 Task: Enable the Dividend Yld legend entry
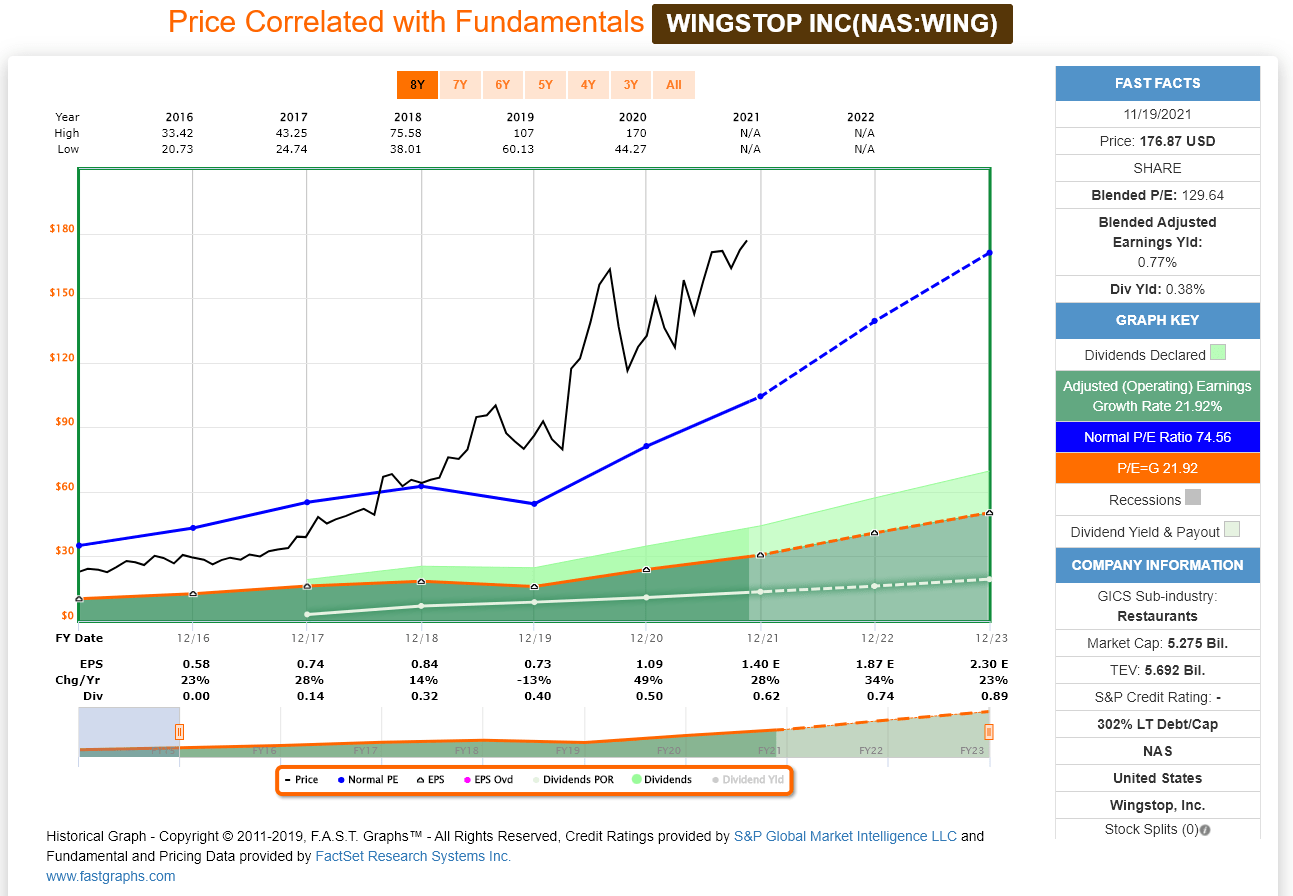(x=748, y=780)
